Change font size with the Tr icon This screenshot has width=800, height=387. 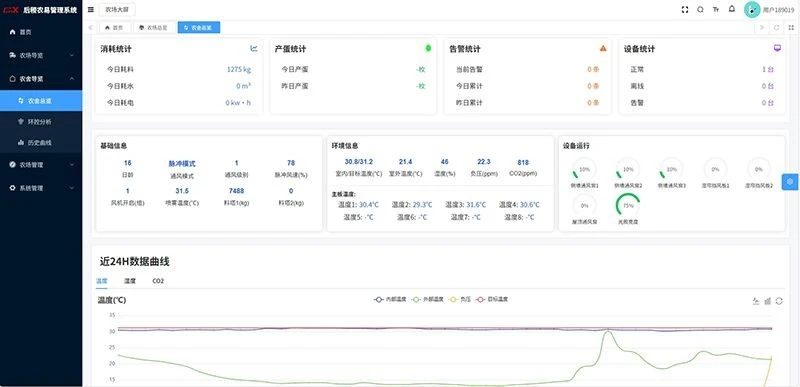tap(716, 9)
